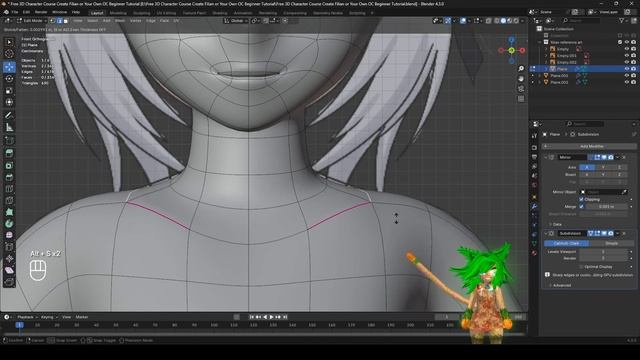
Task: Hide the Plane.002 object in outliner
Action: tap(627, 76)
